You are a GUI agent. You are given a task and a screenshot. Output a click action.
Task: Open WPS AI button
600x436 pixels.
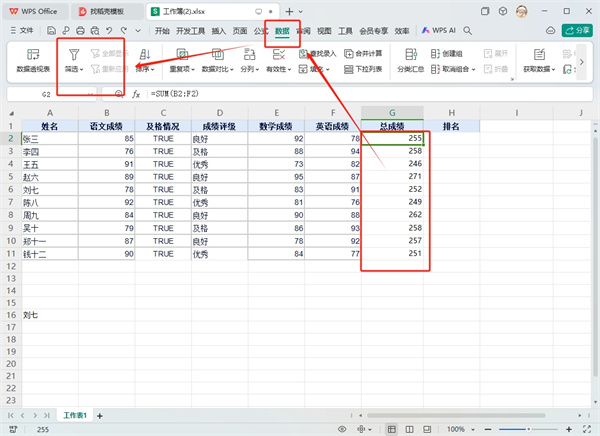tap(439, 31)
